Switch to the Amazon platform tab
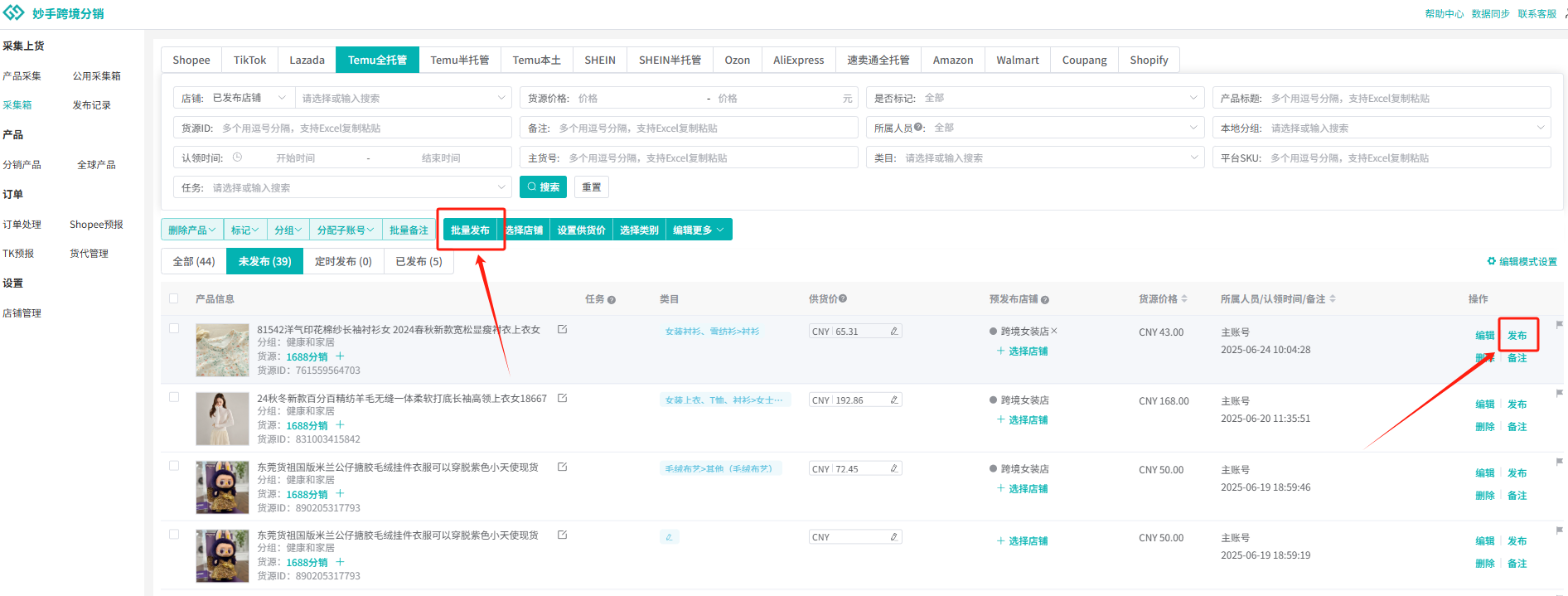 tap(953, 60)
